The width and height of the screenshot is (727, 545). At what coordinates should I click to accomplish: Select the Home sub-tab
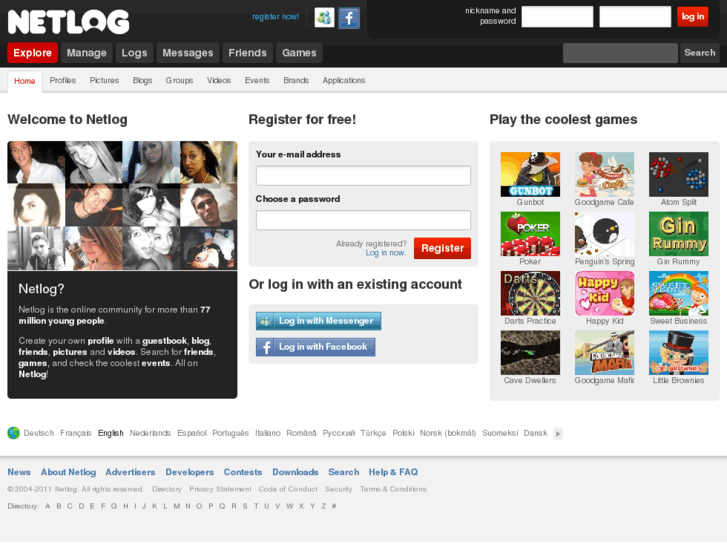tap(25, 81)
